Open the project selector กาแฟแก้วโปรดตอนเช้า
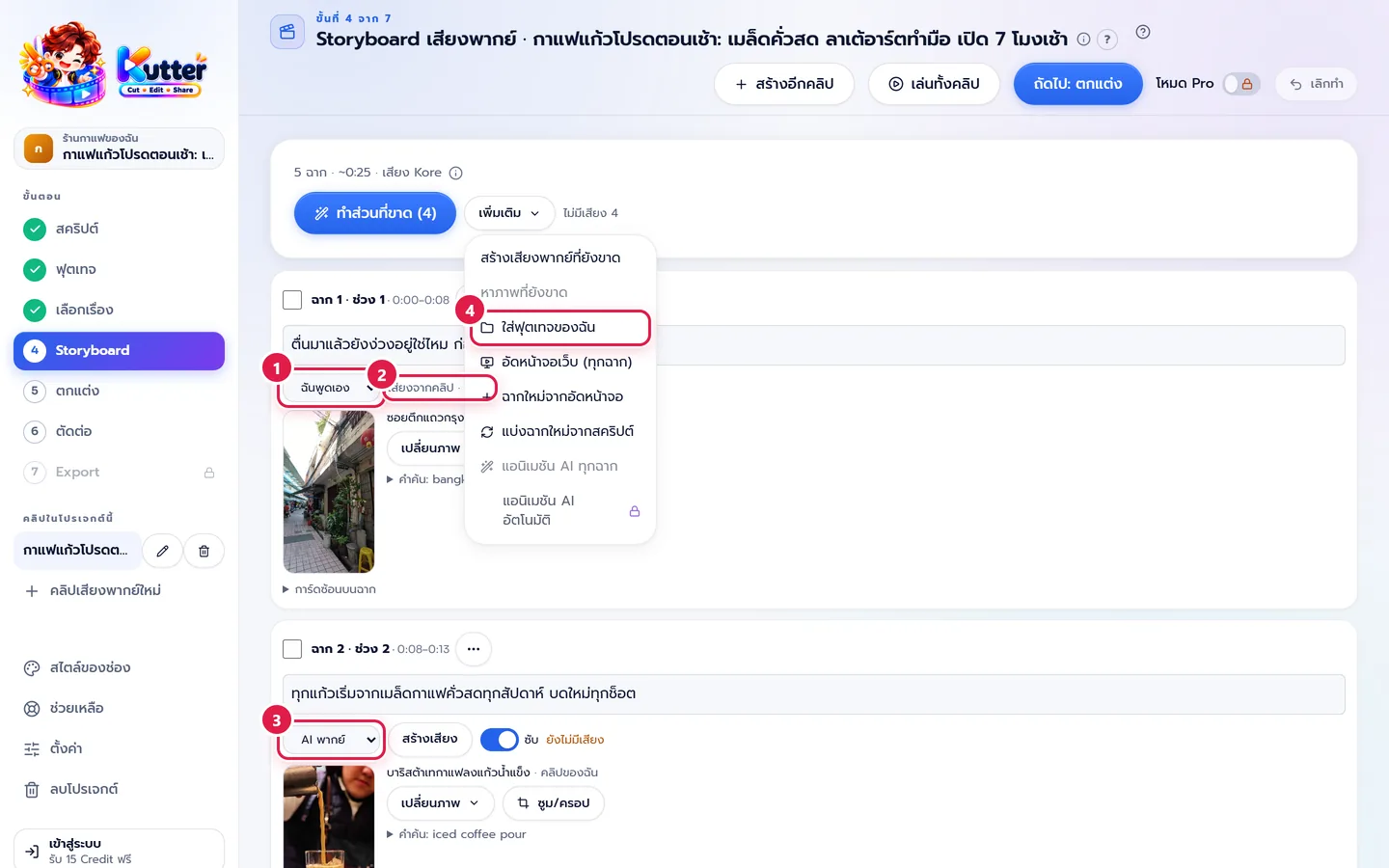Image resolution: width=1389 pixels, height=868 pixels. pos(119,149)
